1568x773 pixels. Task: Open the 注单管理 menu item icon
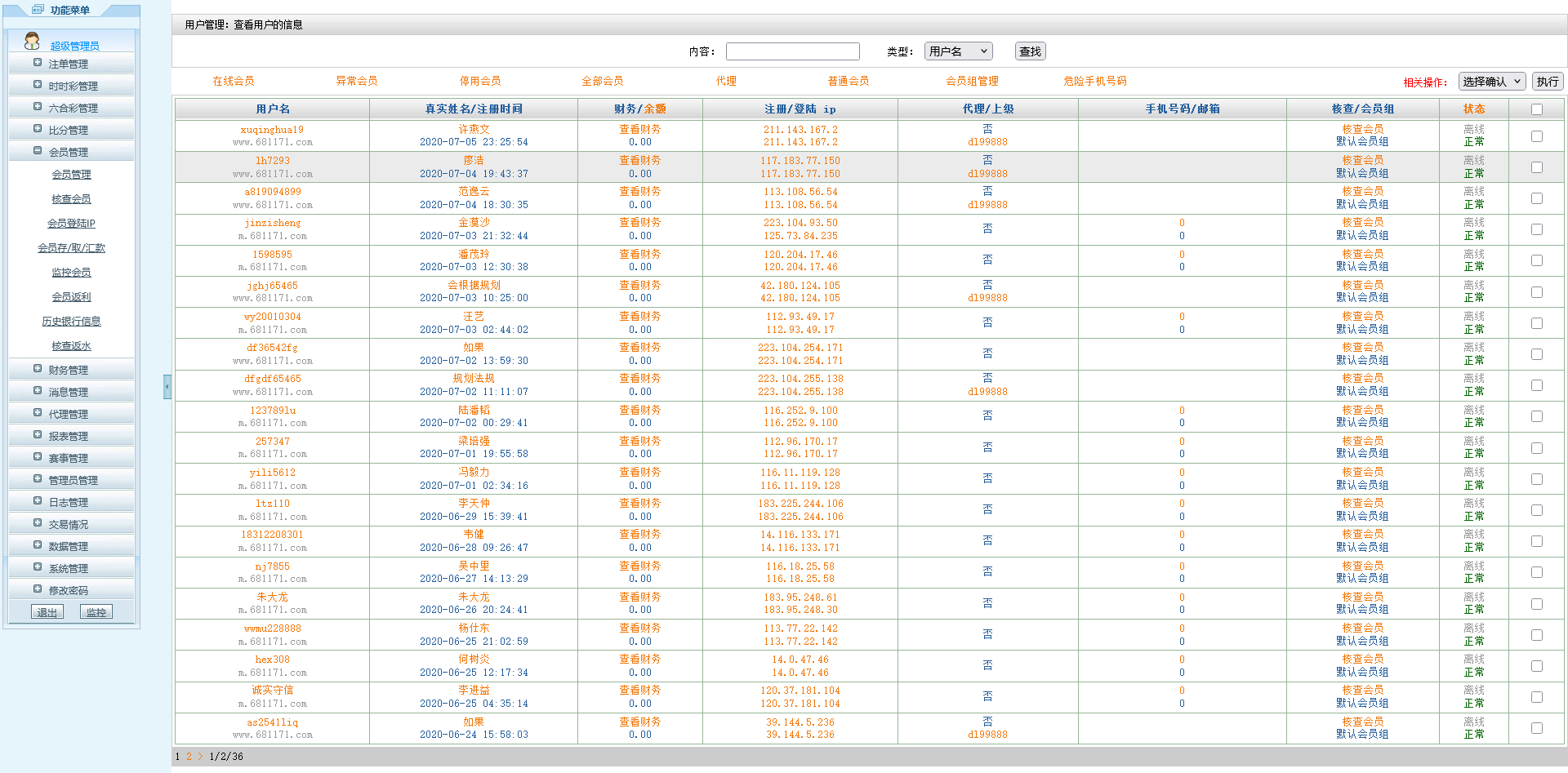pos(35,63)
